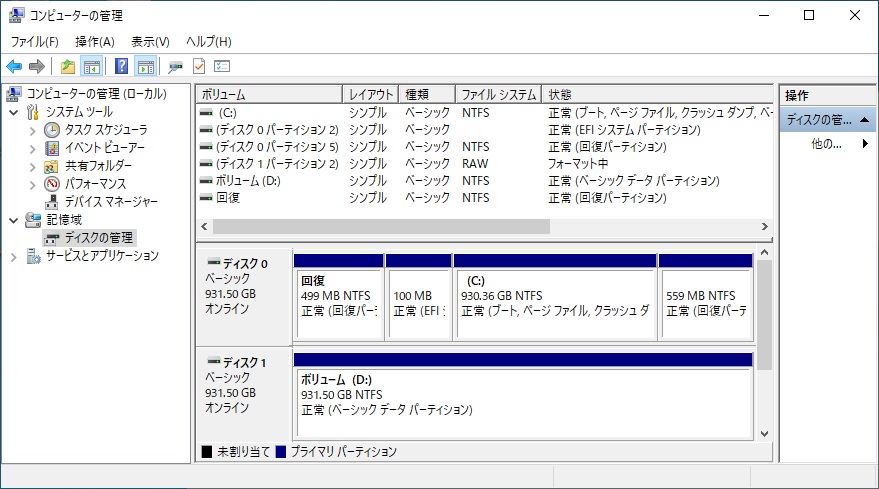Click the black 未割り当て legend swatch
Screen dimensions: 879x489
[207, 451]
